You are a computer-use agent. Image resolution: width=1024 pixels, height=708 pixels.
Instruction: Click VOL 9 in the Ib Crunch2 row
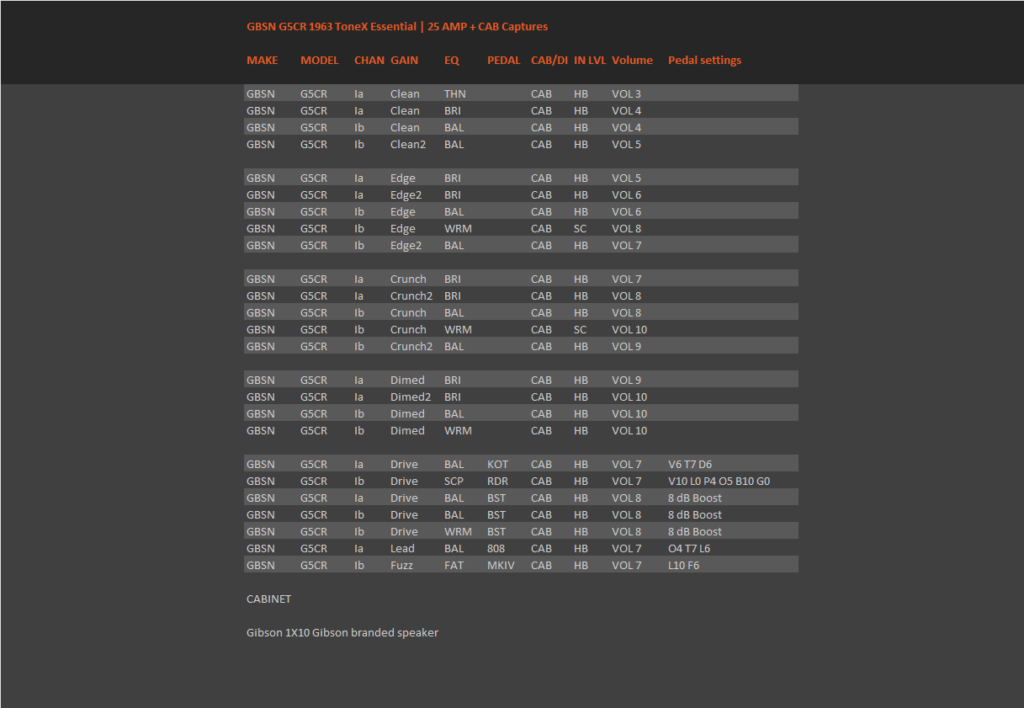click(626, 346)
